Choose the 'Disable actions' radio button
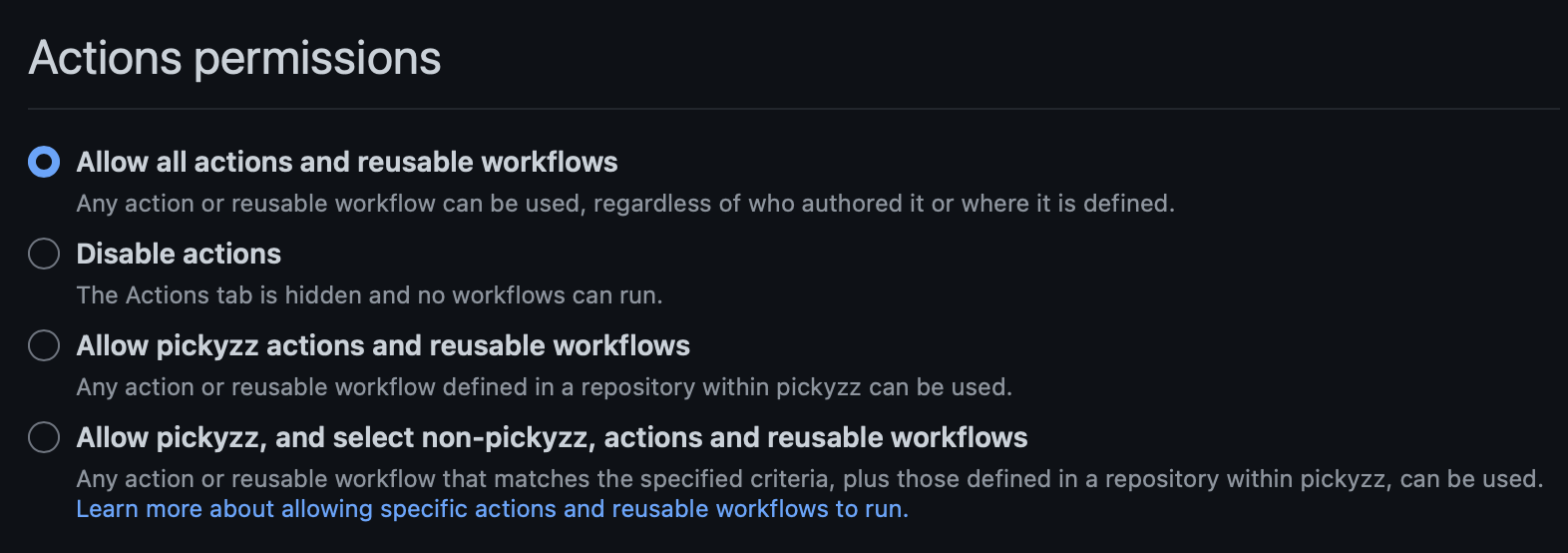The height and width of the screenshot is (553, 1568). [x=44, y=254]
